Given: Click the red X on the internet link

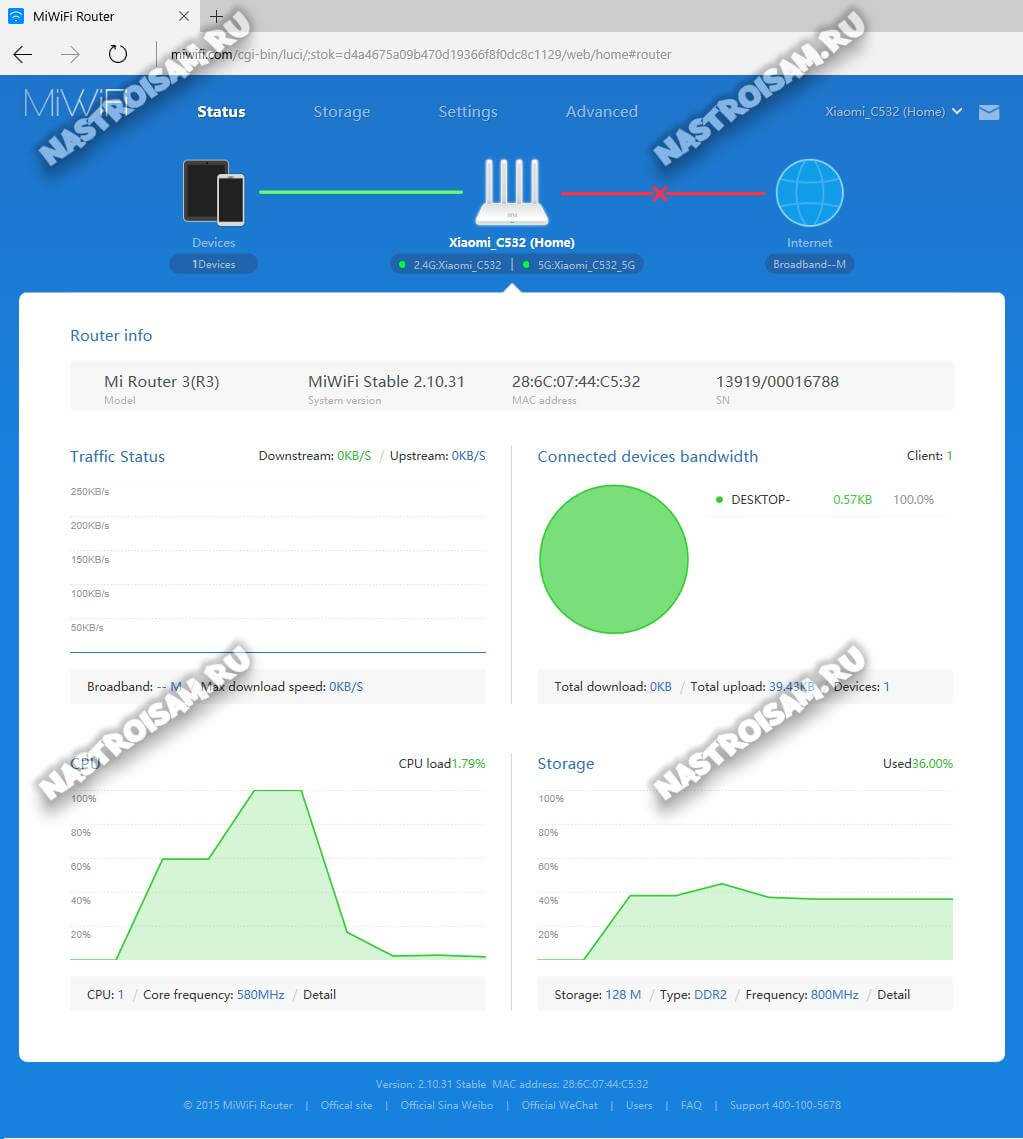Looking at the screenshot, I should pos(660,193).
